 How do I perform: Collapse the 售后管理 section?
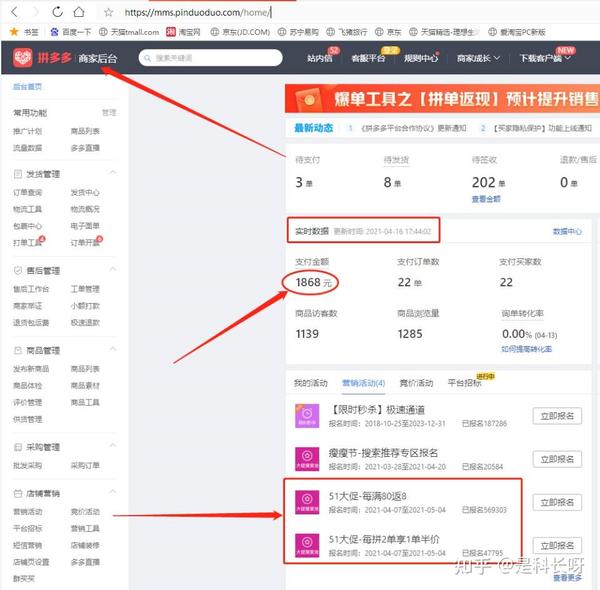(x=113, y=269)
